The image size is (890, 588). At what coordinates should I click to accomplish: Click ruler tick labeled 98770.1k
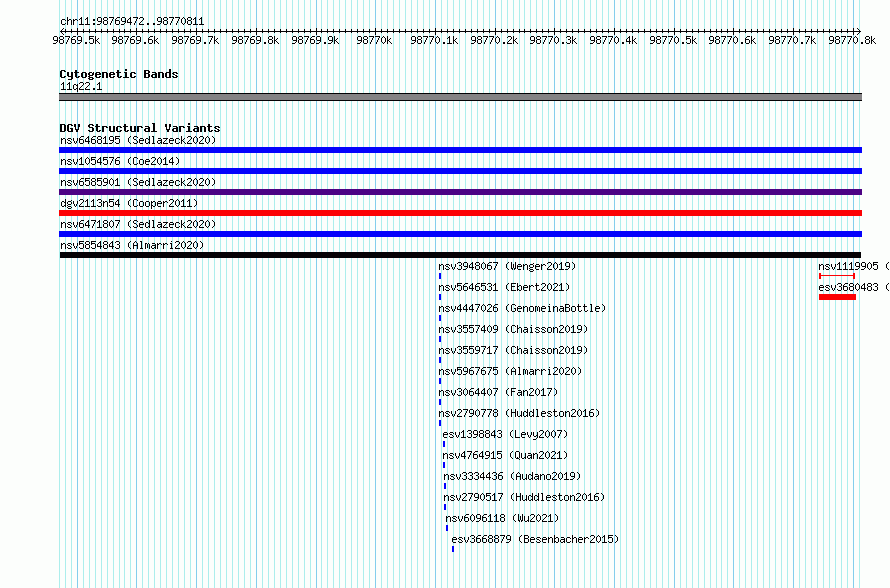(434, 40)
